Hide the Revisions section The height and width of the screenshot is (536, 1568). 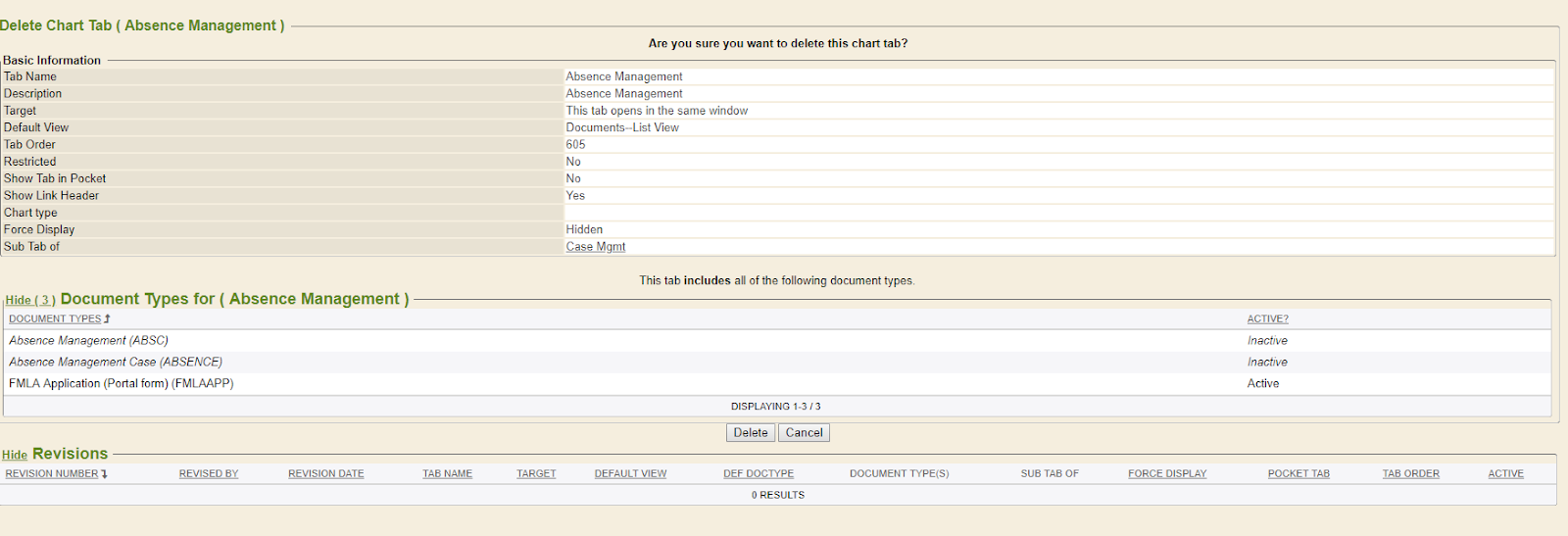click(15, 456)
